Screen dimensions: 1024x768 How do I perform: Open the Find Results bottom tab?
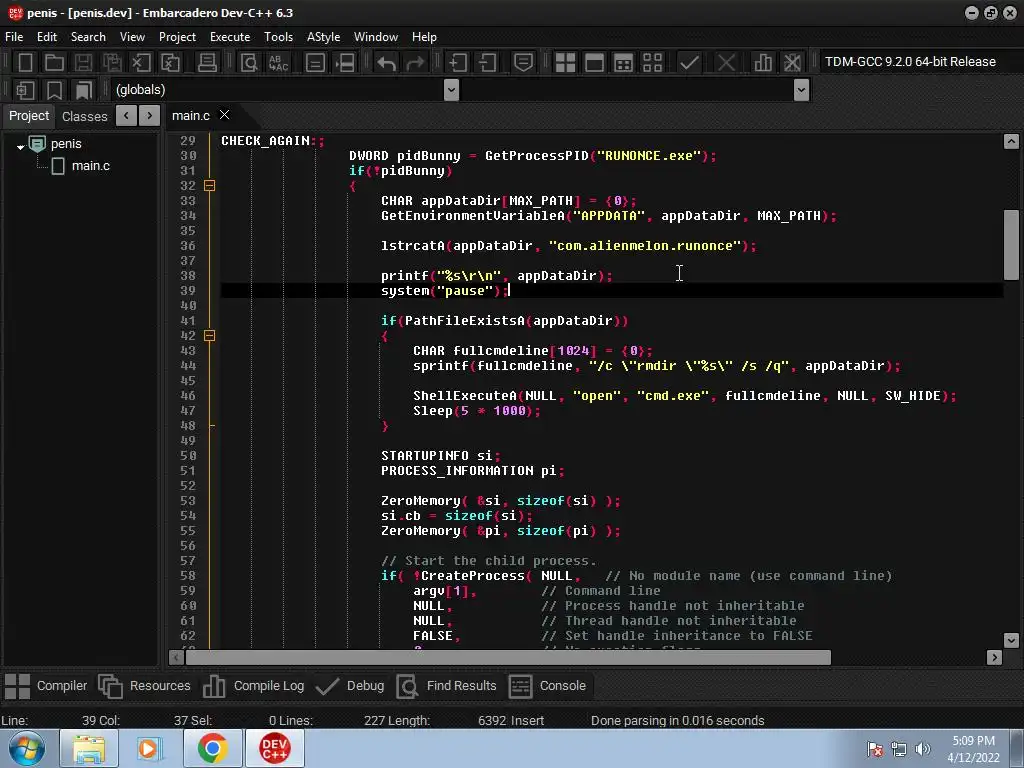coord(447,686)
